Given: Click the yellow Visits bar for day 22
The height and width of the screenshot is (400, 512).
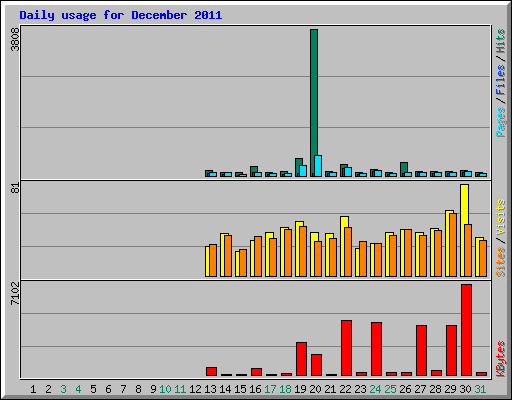Looking at the screenshot, I should click(344, 246).
